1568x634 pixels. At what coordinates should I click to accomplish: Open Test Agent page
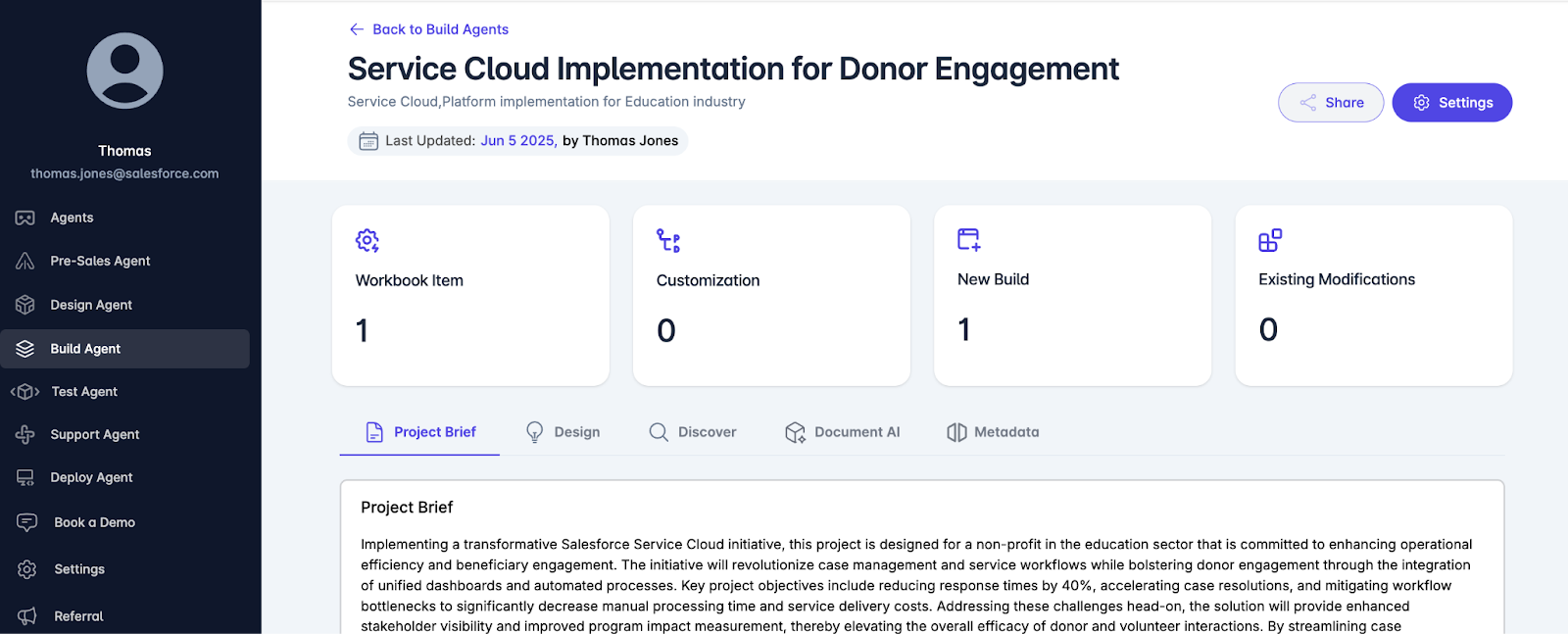(x=124, y=392)
